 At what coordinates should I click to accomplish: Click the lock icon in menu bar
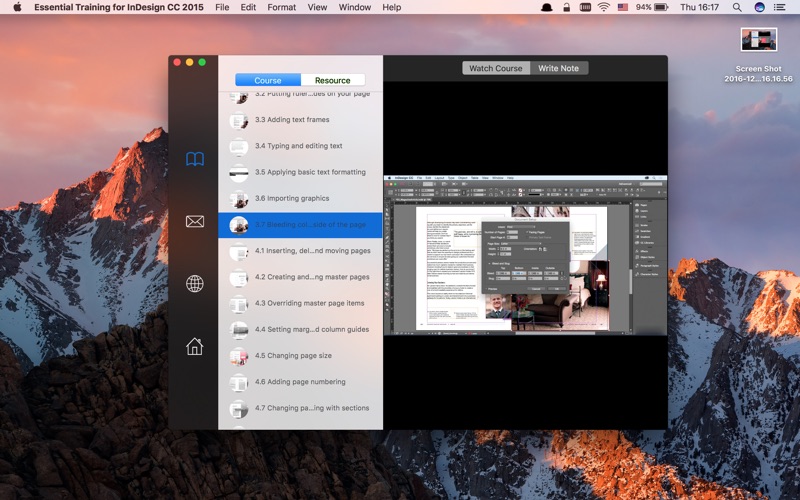pos(566,7)
